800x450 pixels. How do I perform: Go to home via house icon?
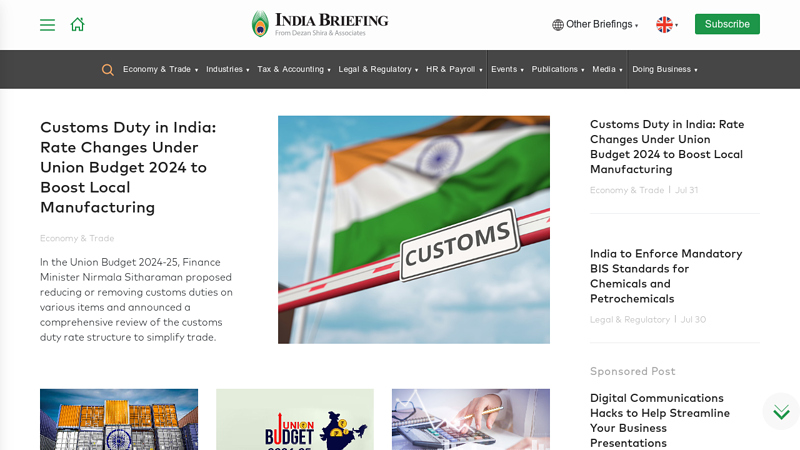click(x=78, y=24)
